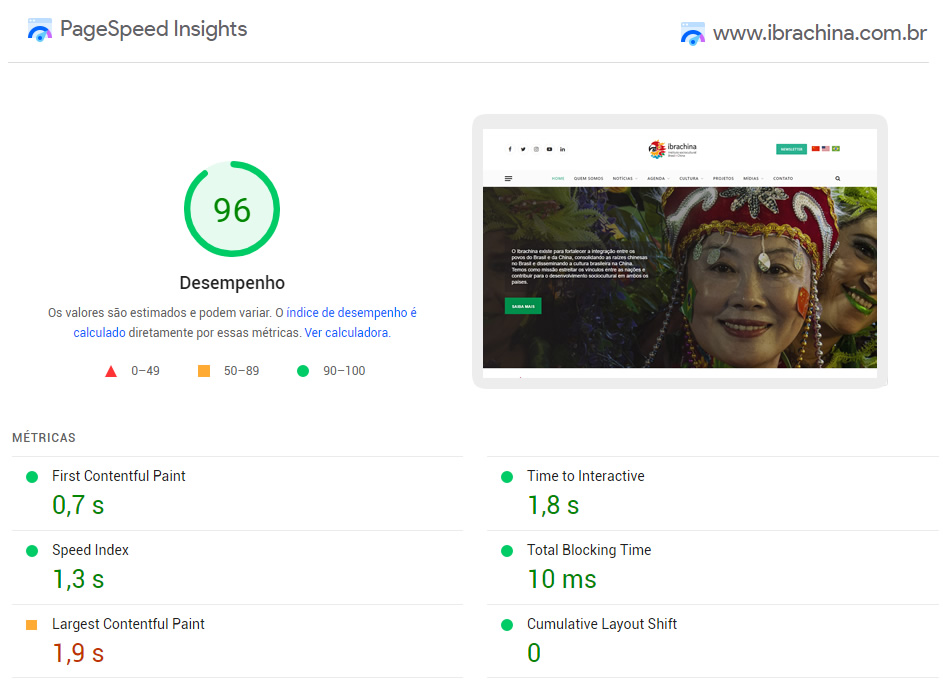Expand the CULTURA dropdown in the preview
This screenshot has width=943, height=686.
click(x=691, y=179)
